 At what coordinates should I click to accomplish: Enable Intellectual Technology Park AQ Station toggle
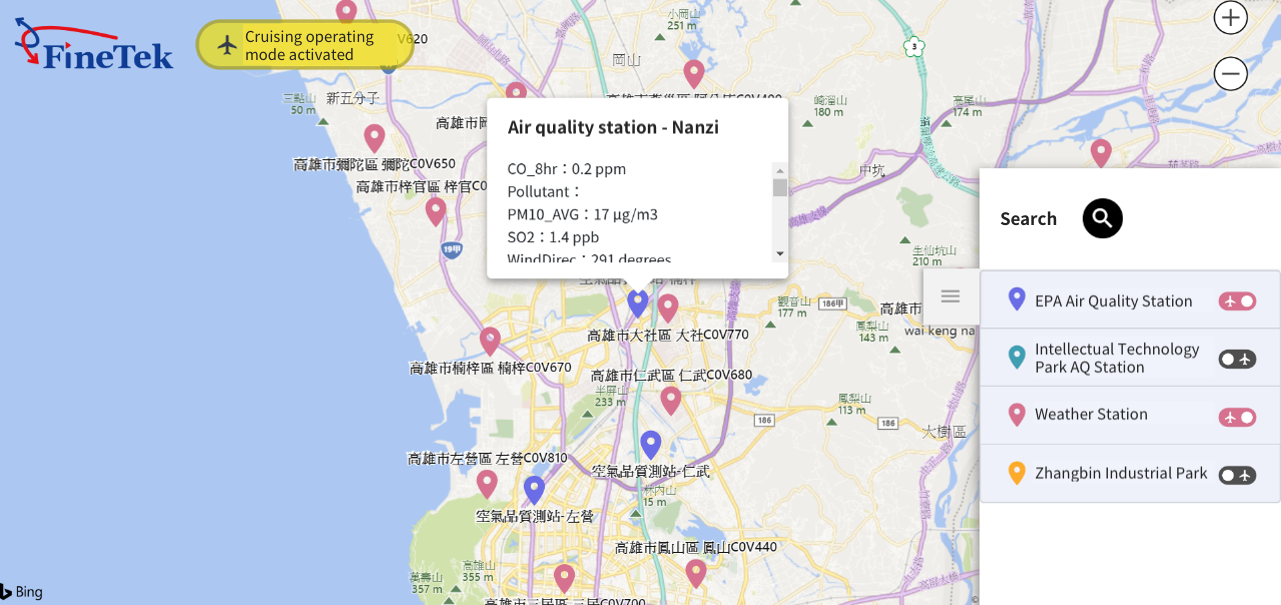(1237, 359)
